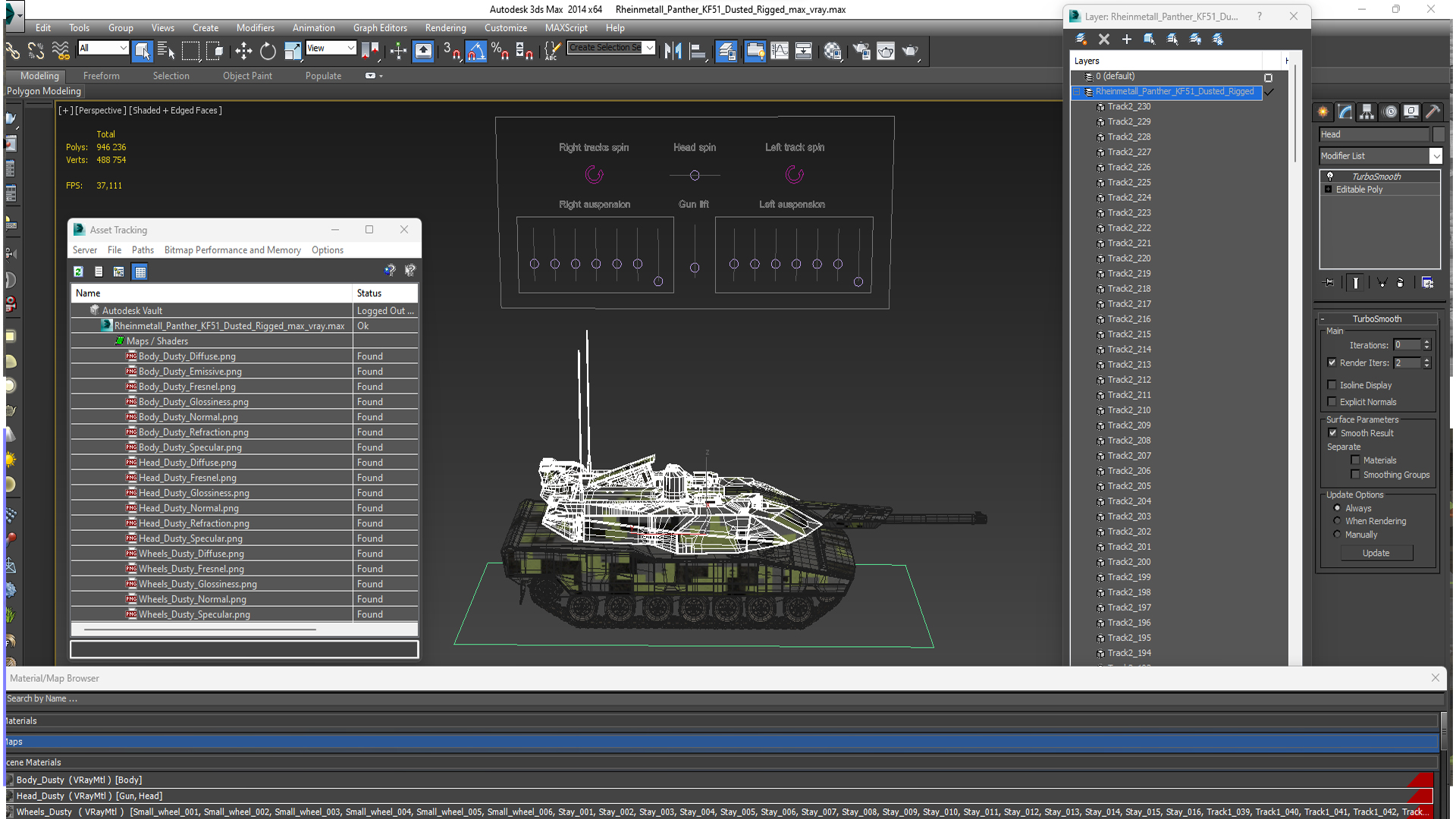Increase Iterations spinner up arrow
Image resolution: width=1456 pixels, height=819 pixels.
tap(1427, 342)
